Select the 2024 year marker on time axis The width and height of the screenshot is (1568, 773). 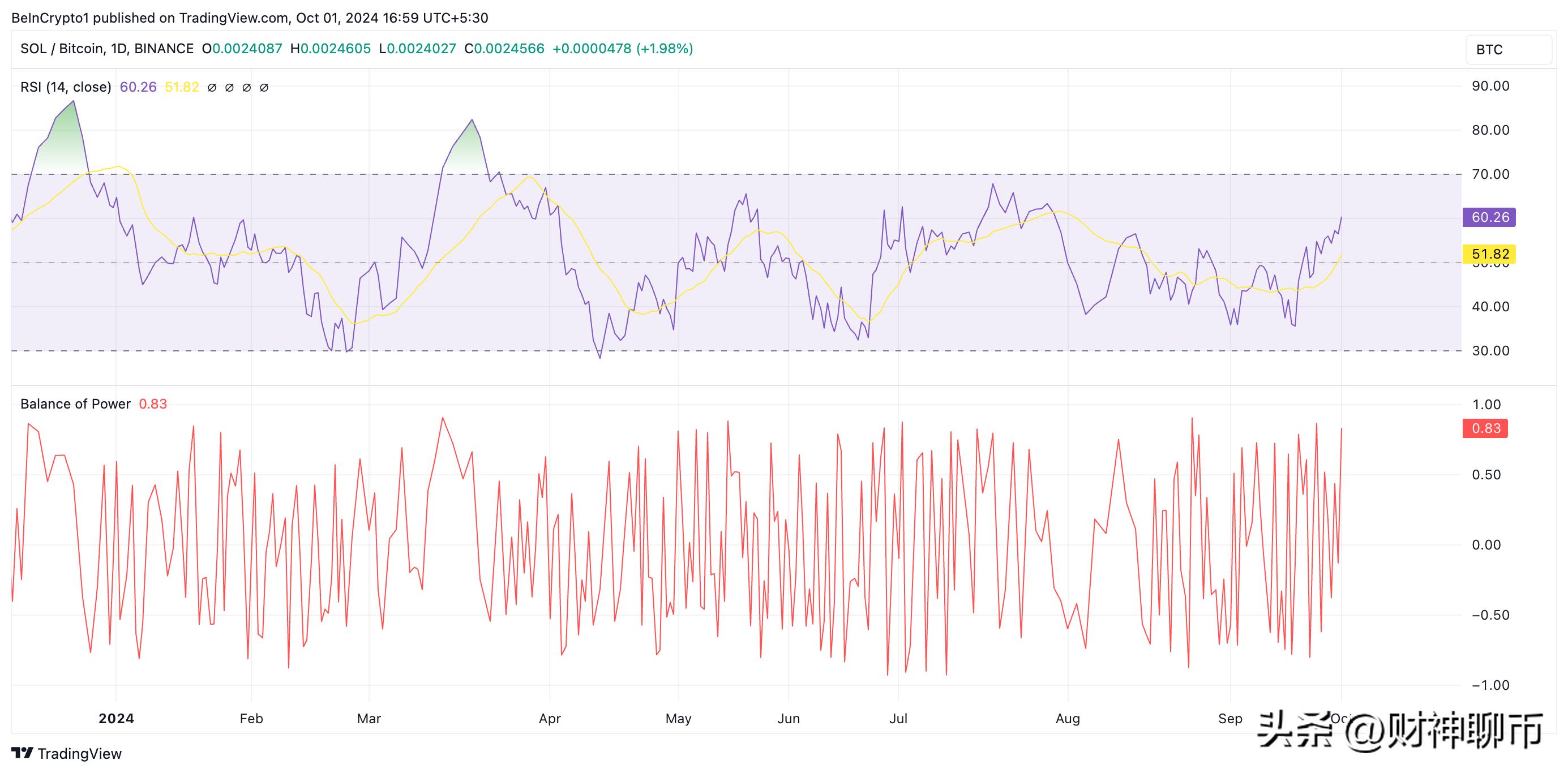click(116, 718)
